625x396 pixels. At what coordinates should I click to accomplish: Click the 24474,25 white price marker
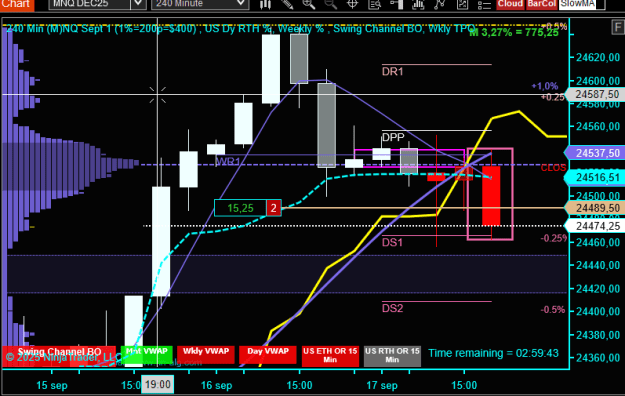point(596,226)
